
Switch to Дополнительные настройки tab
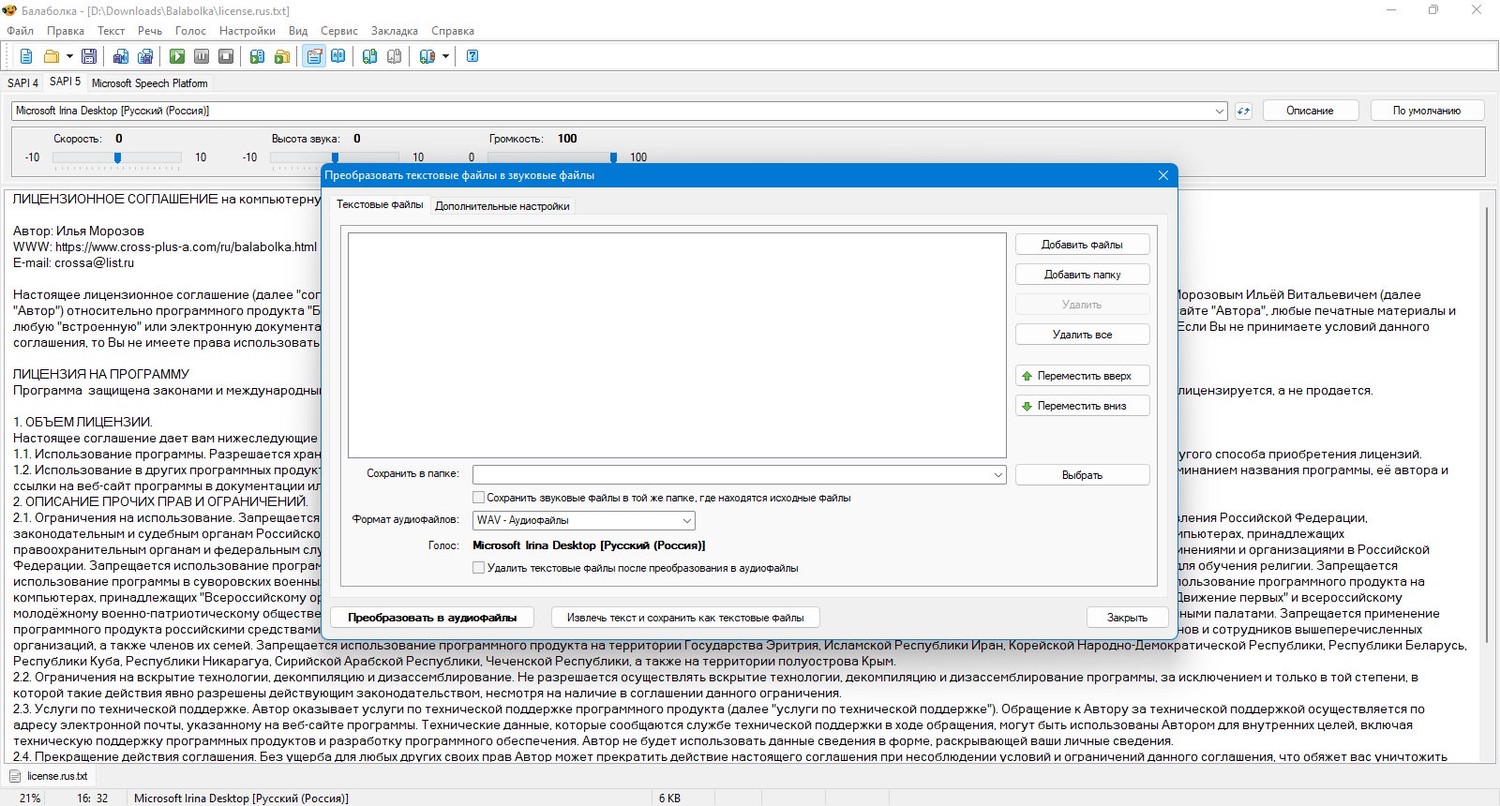pos(503,207)
